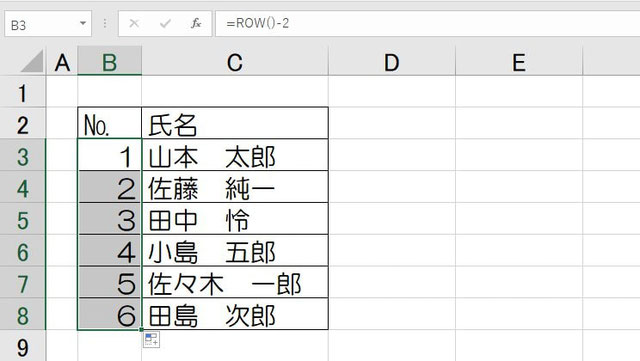640x361 pixels.
Task: Confirm formula with the checkmark icon
Action: pos(165,24)
